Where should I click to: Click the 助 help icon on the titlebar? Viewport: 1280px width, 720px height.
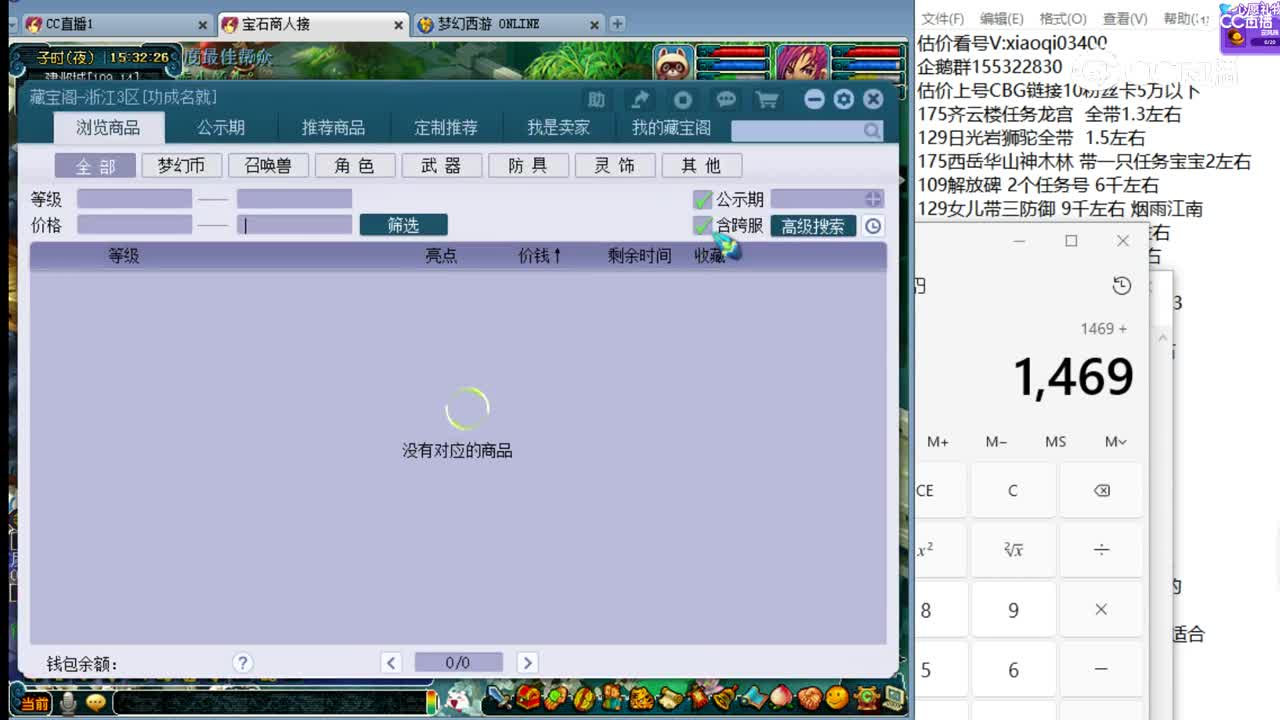[595, 99]
